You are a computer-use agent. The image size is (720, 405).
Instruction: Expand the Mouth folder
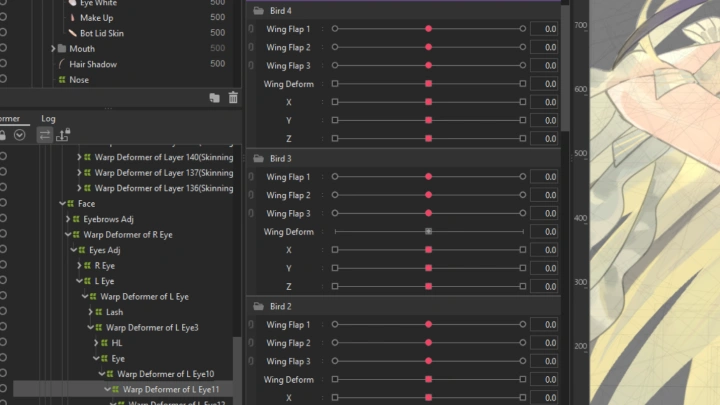coord(53,49)
